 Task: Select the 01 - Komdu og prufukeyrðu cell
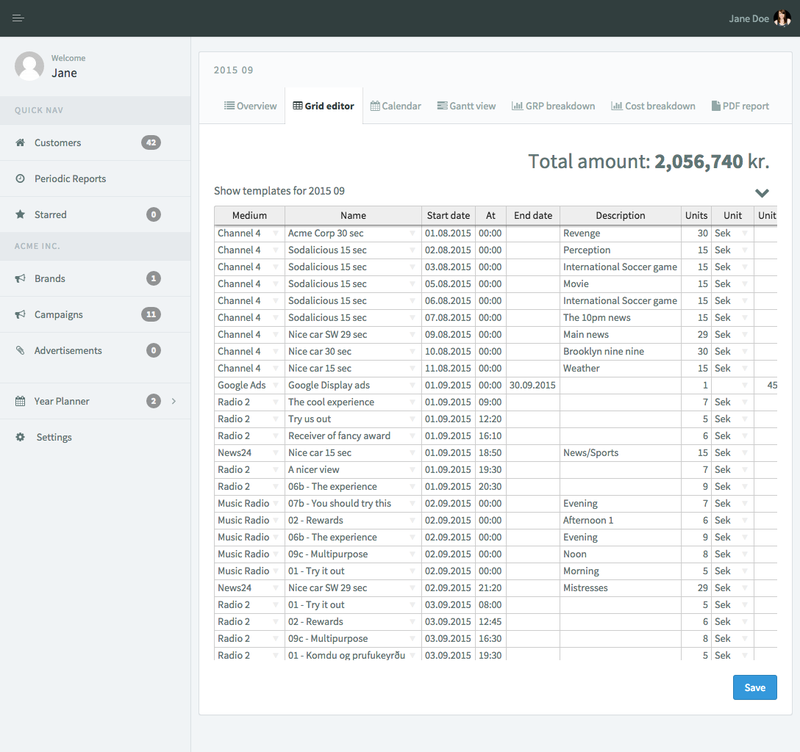click(353, 655)
